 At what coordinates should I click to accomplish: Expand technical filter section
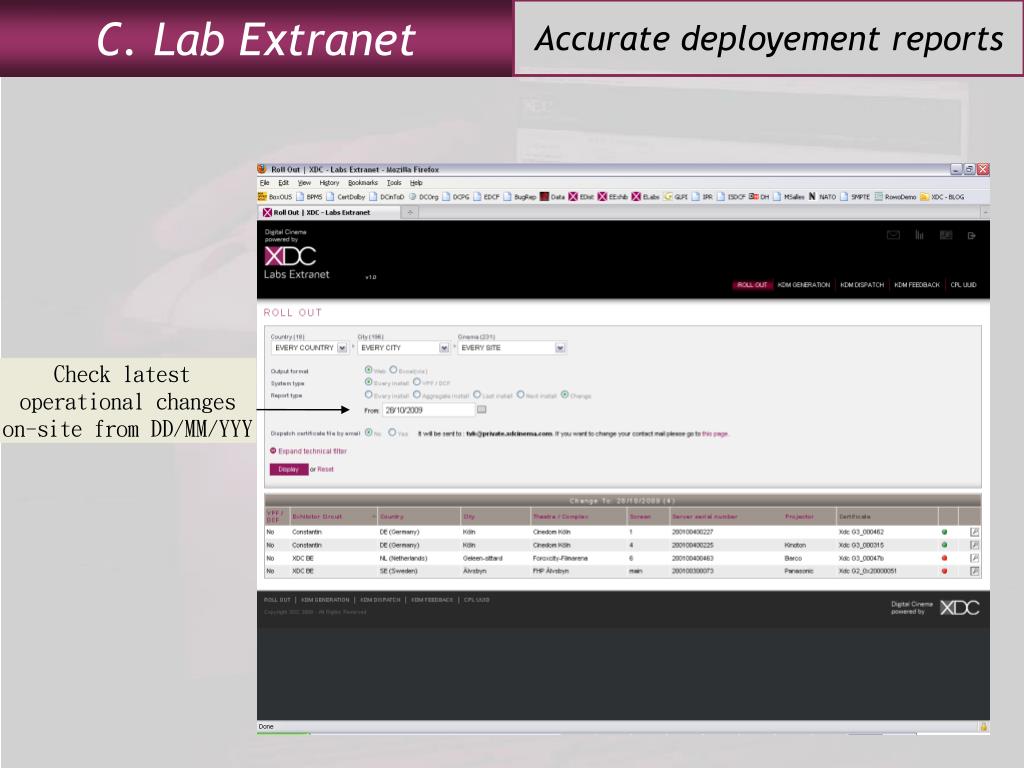(x=308, y=451)
